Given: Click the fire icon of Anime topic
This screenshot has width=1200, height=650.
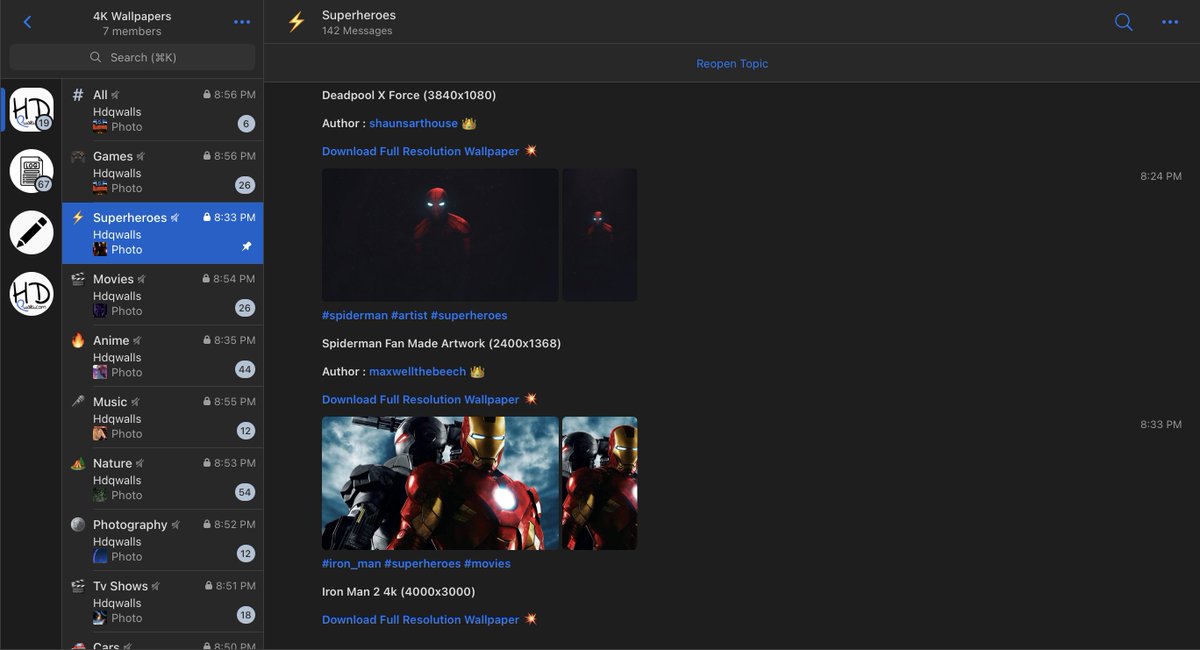Looking at the screenshot, I should tap(78, 340).
